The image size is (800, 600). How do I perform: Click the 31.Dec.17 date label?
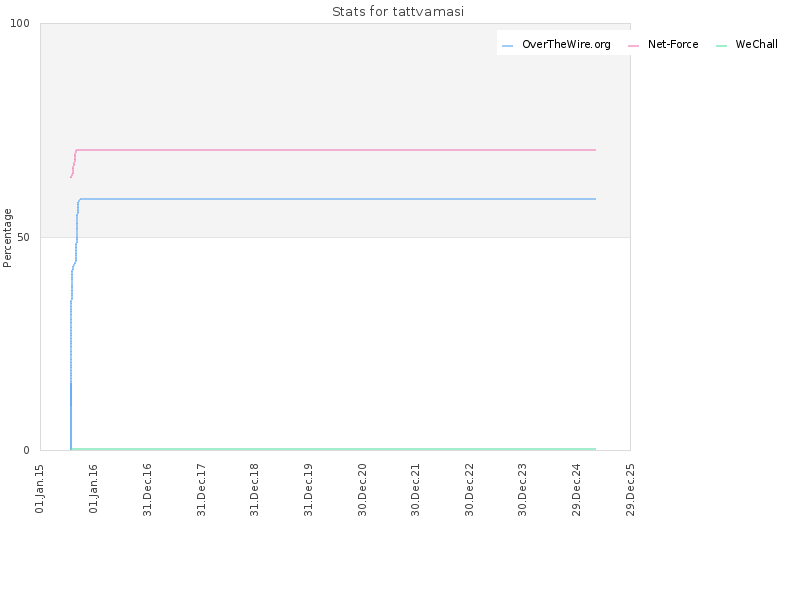(201, 490)
